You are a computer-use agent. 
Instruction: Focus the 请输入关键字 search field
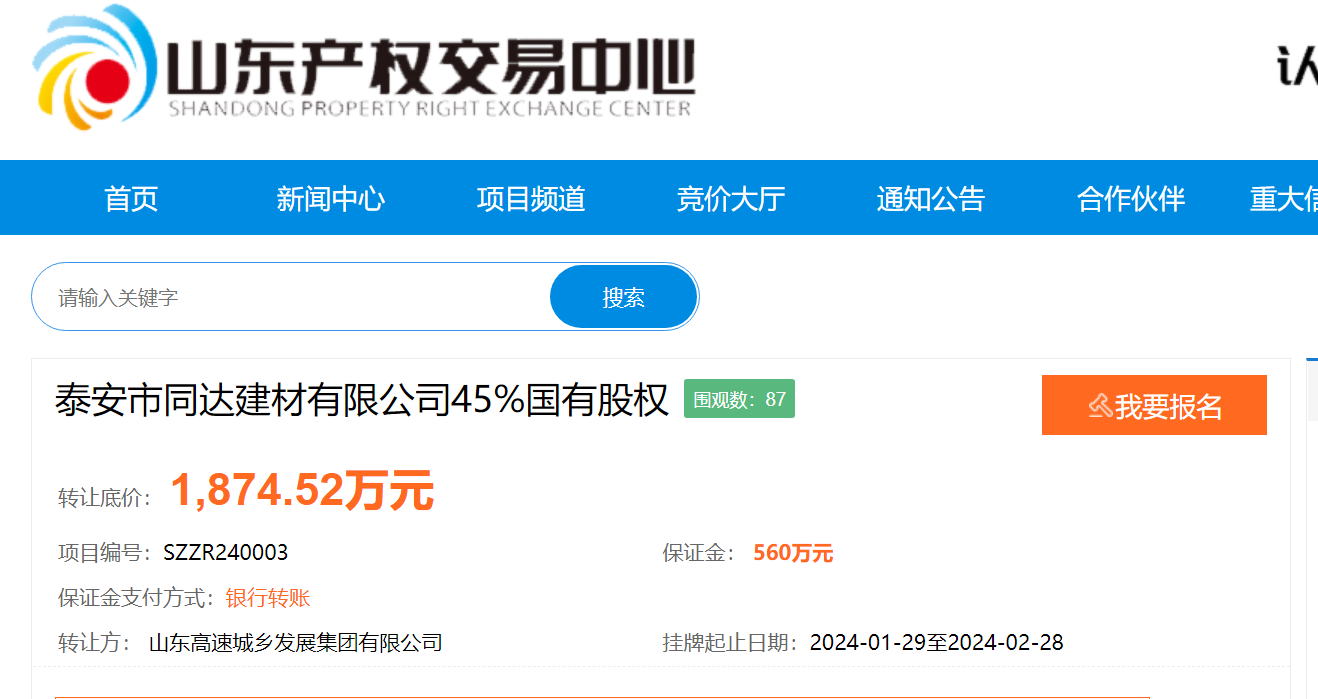tap(292, 297)
